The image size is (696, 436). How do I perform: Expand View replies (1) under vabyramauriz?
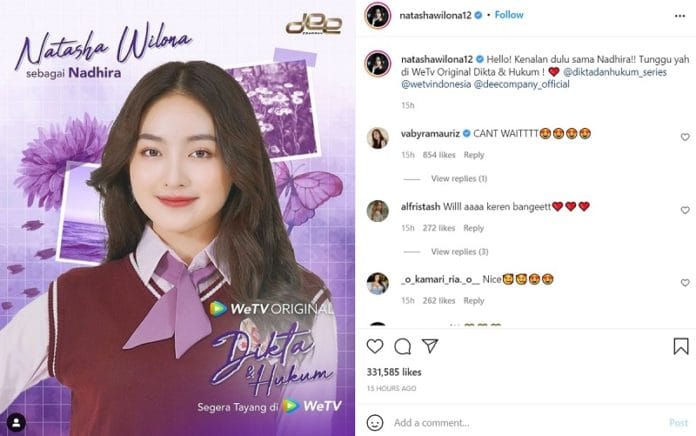tap(459, 178)
